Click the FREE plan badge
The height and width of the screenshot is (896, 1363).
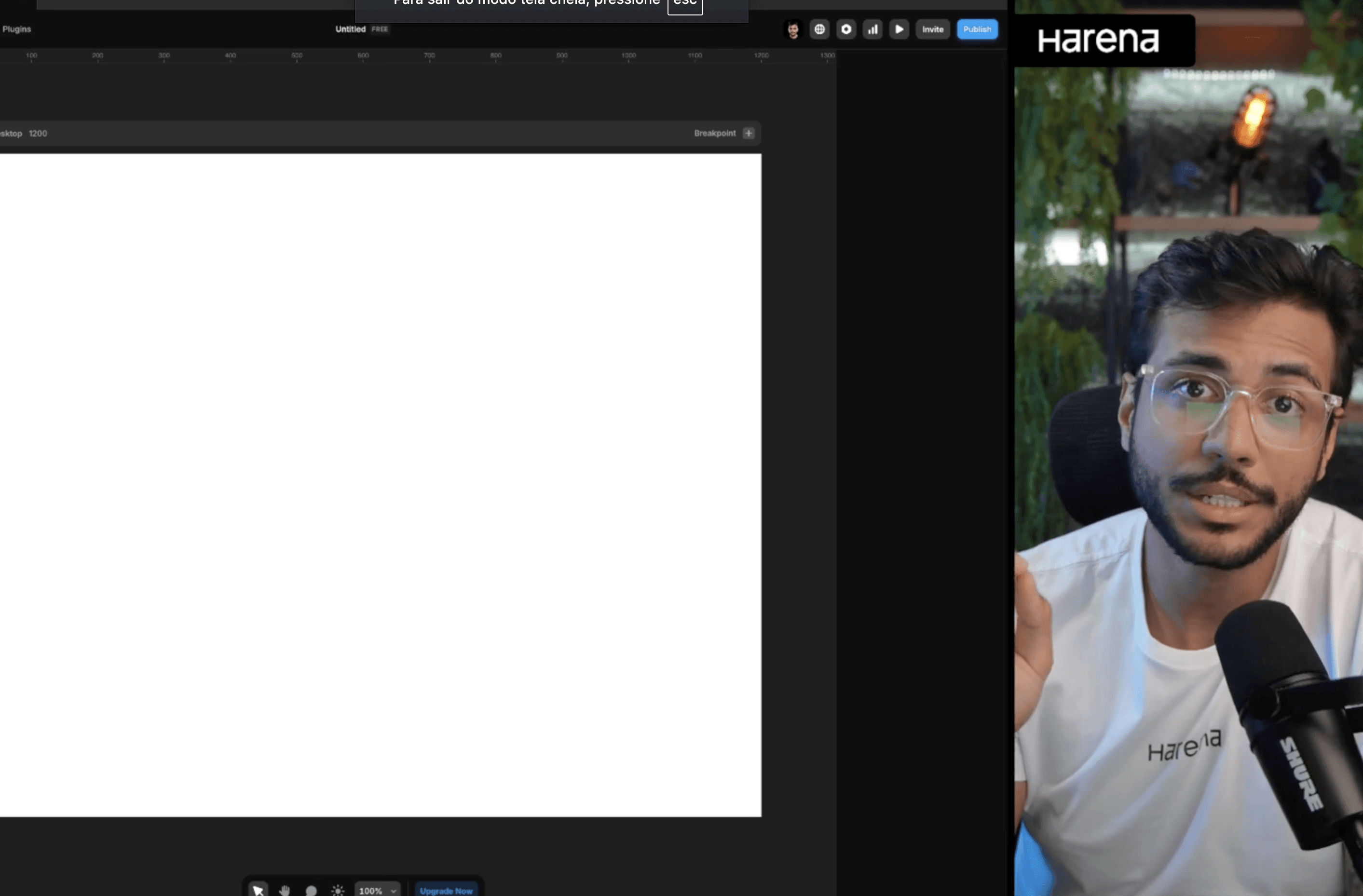[380, 29]
